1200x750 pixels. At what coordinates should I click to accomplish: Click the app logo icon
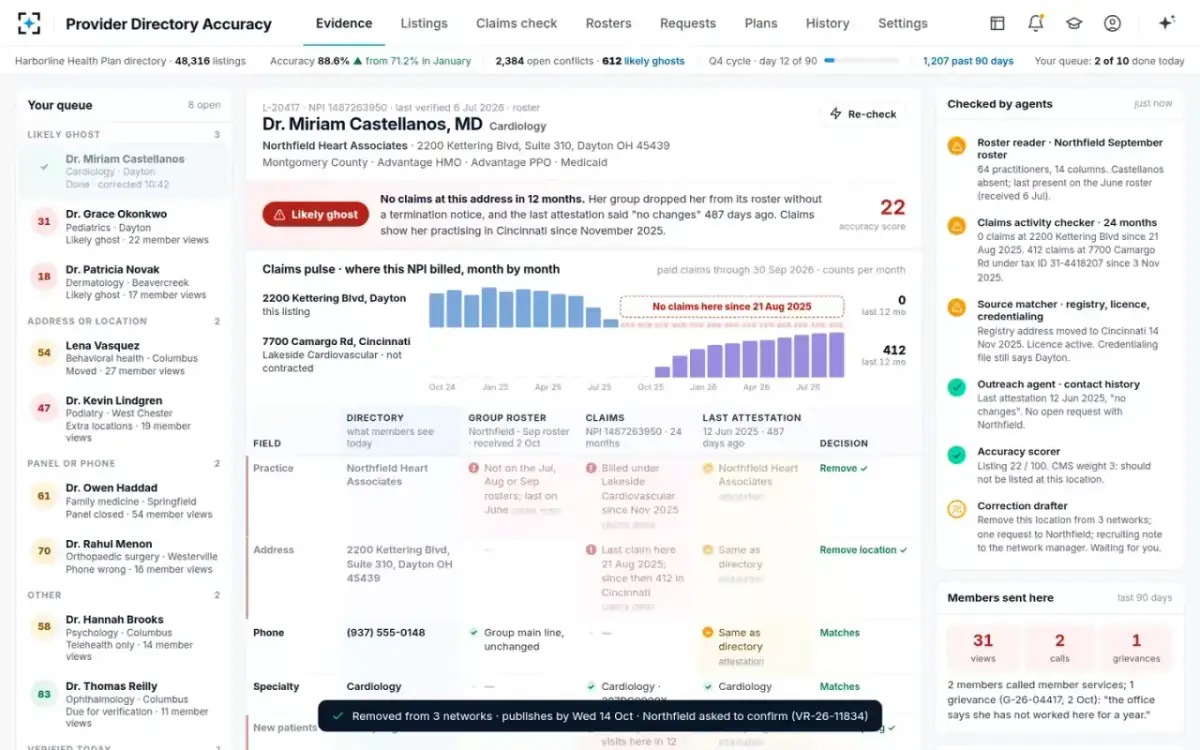tap(29, 24)
